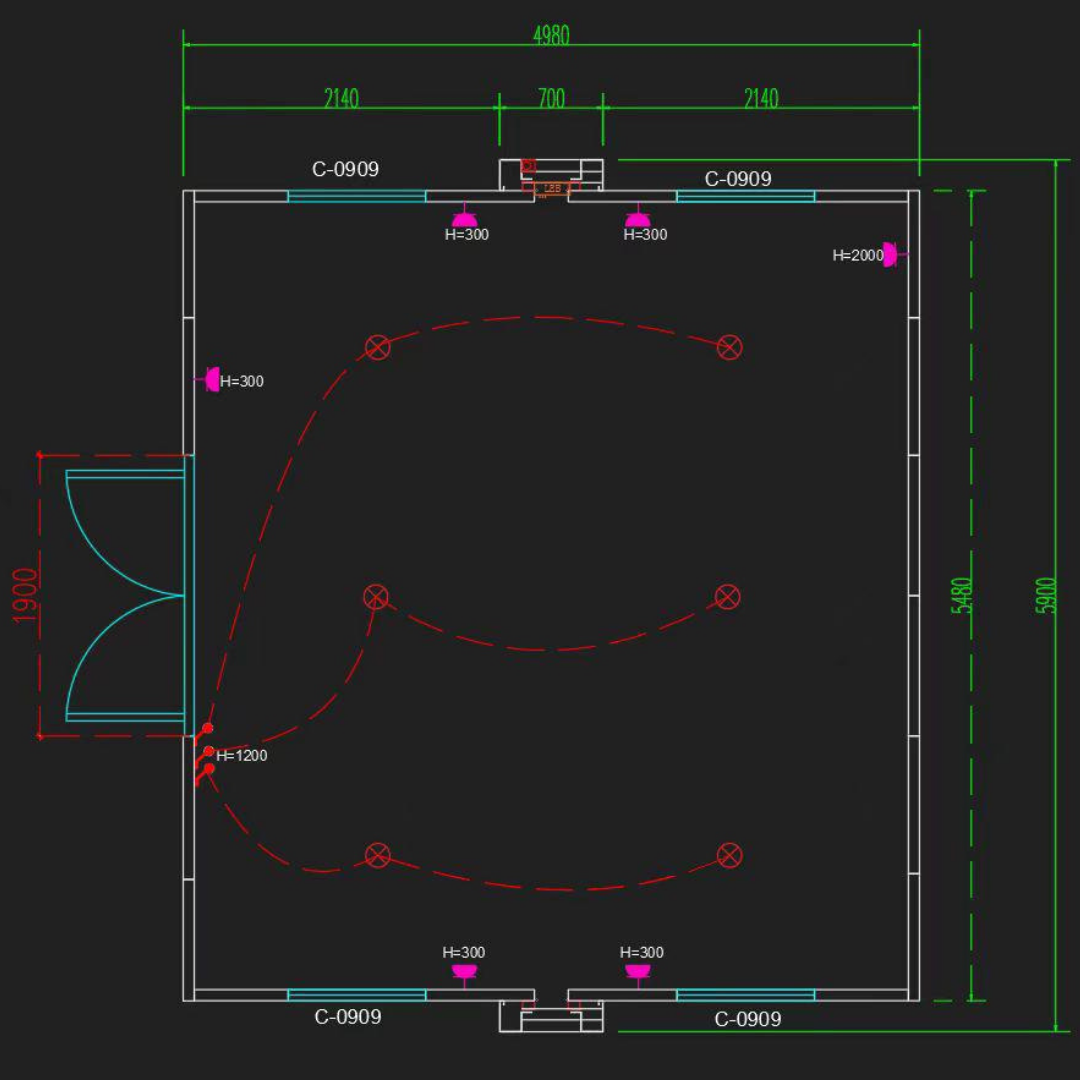Select the top-right cyan window on wall
This screenshot has height=1080, width=1080.
click(x=745, y=196)
